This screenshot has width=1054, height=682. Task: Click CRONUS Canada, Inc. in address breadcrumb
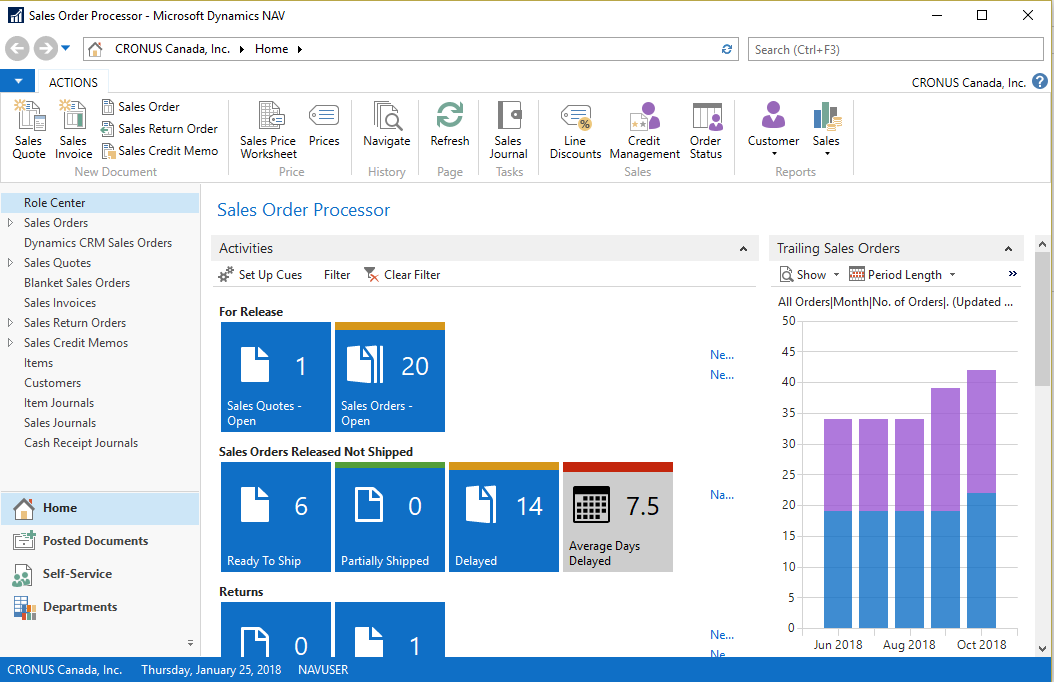(x=172, y=49)
